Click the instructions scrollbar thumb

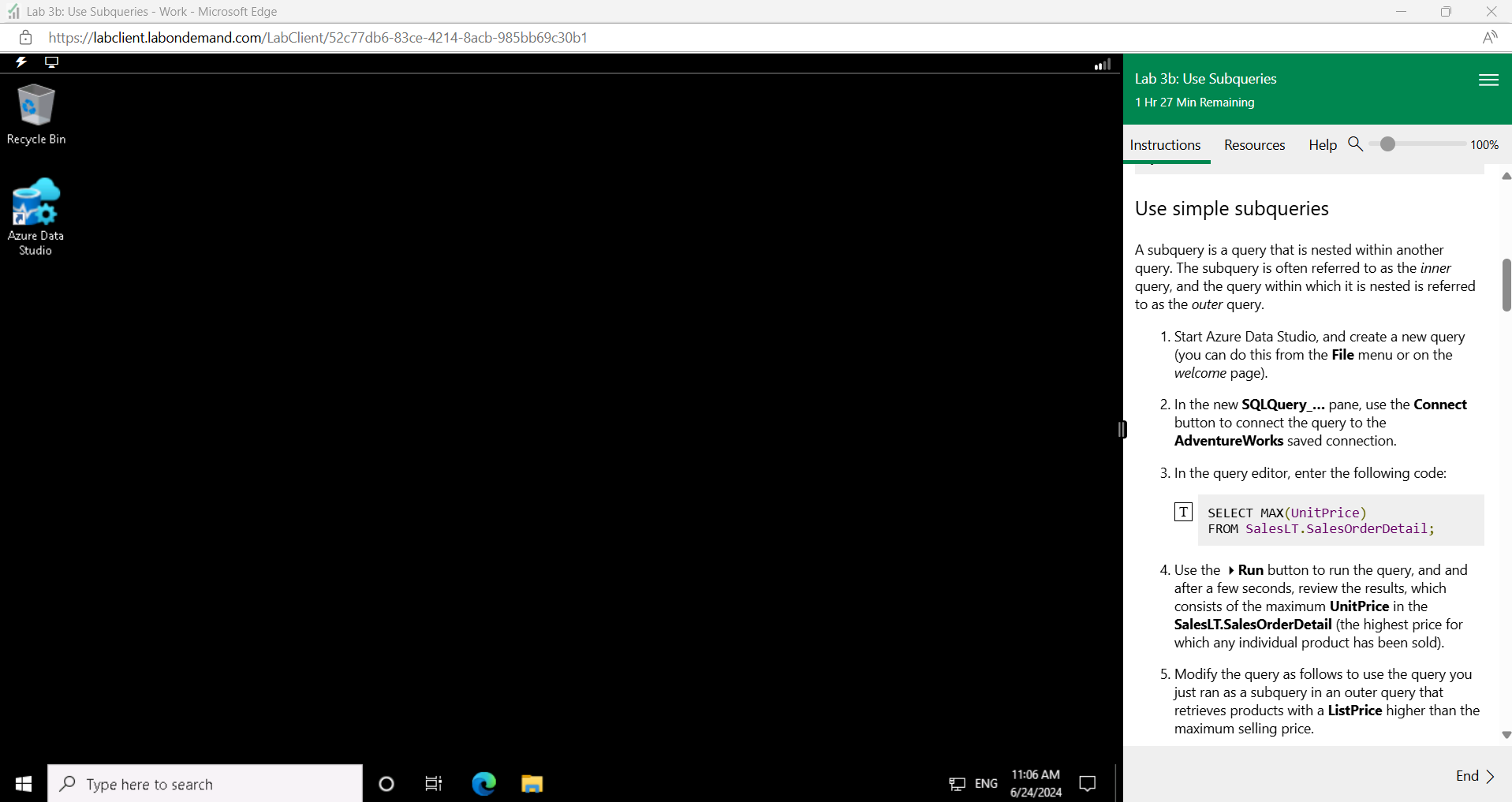point(1506,285)
